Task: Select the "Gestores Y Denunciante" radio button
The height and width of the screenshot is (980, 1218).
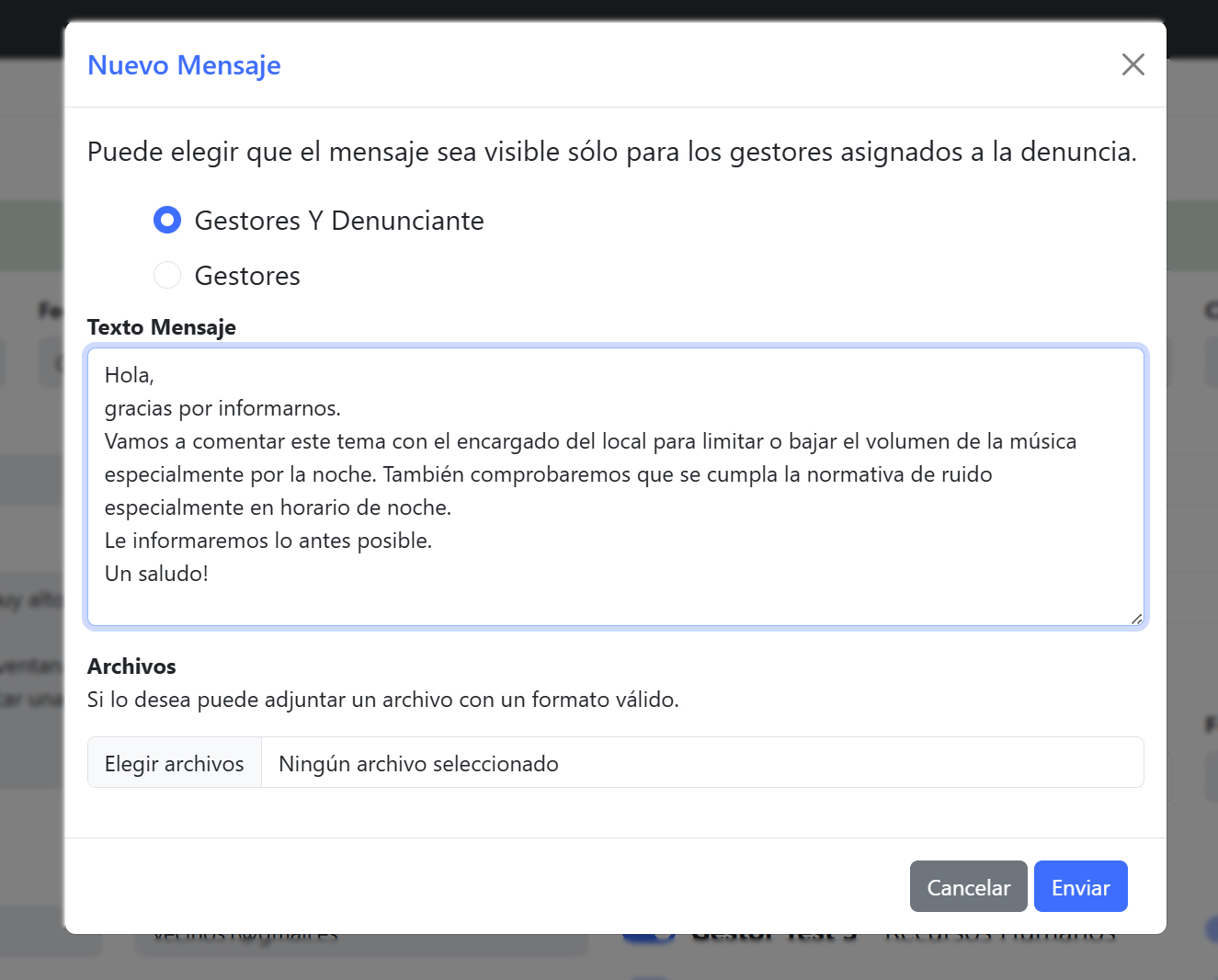Action: (x=167, y=220)
